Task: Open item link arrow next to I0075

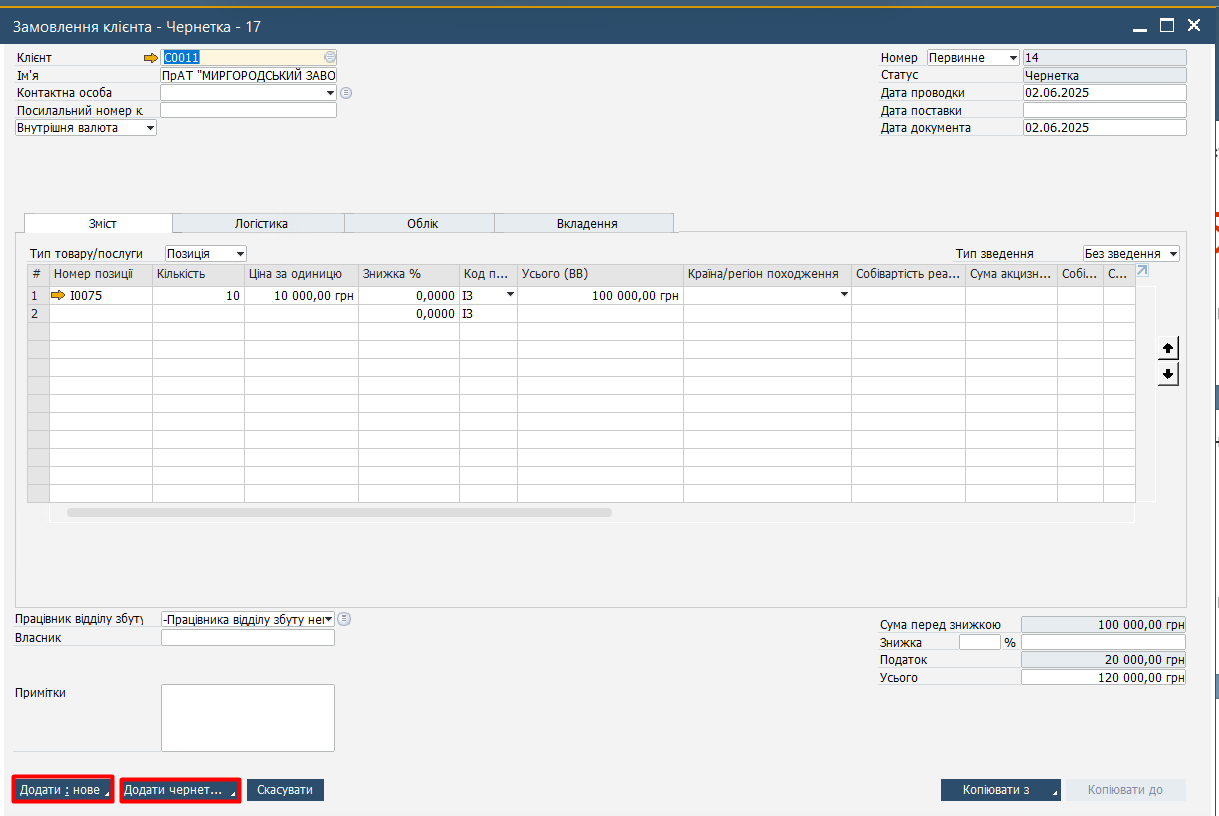Action: pyautogui.click(x=57, y=296)
